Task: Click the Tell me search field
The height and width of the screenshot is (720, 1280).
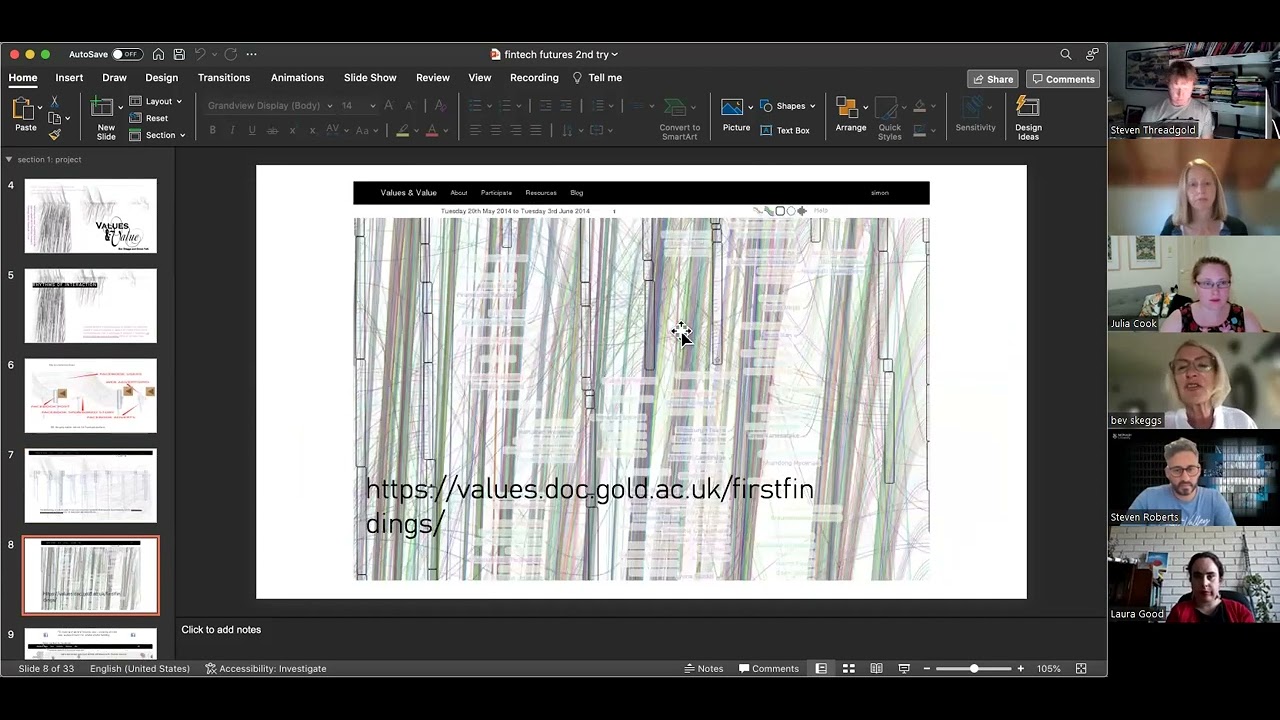Action: [x=597, y=77]
